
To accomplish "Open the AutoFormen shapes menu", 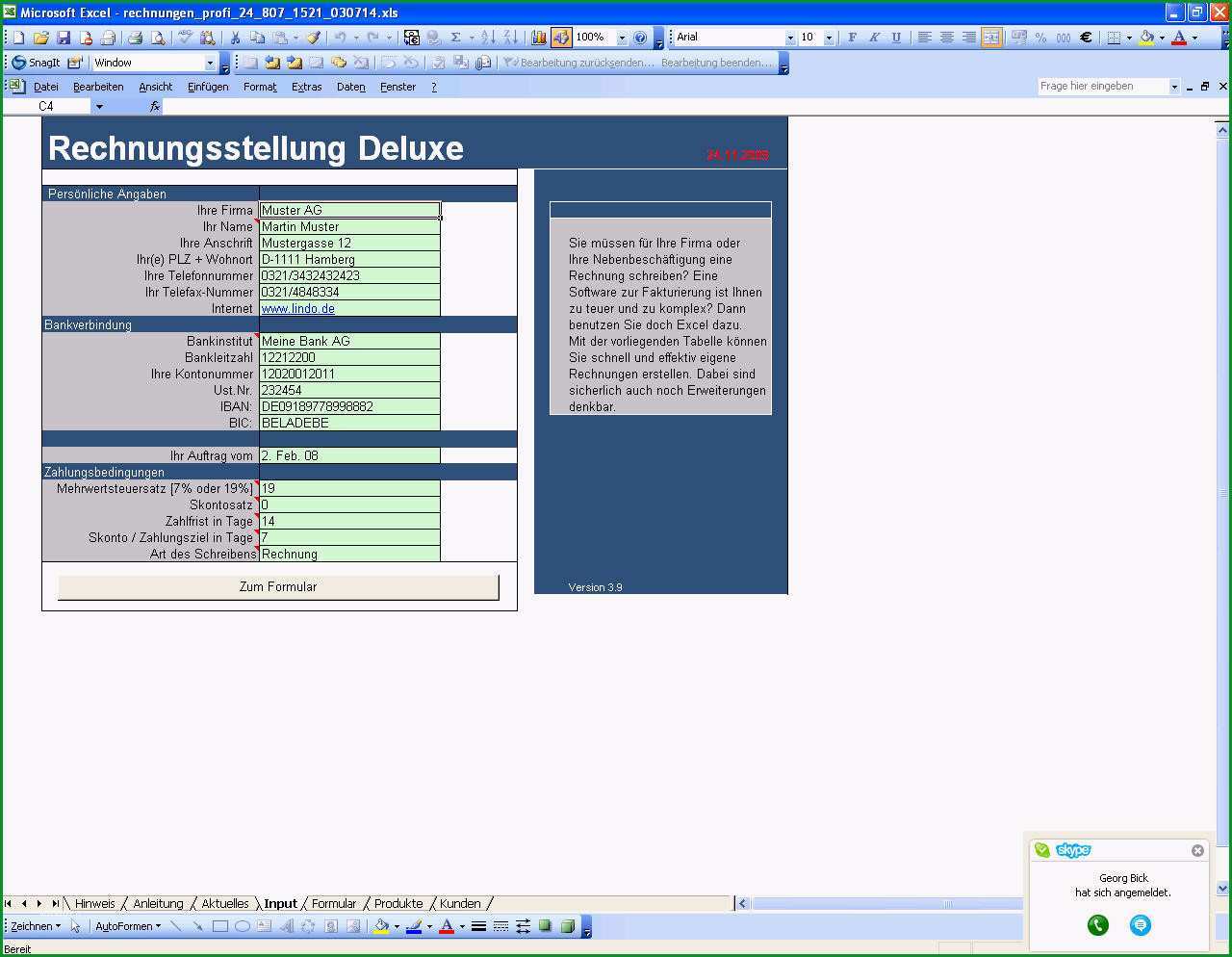I will 128,926.
